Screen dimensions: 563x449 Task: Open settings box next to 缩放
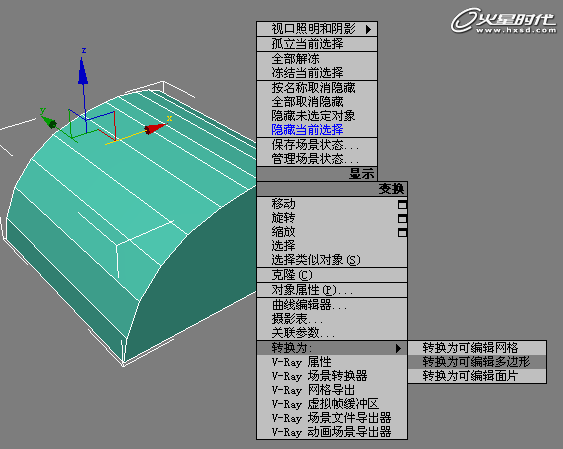(x=402, y=233)
